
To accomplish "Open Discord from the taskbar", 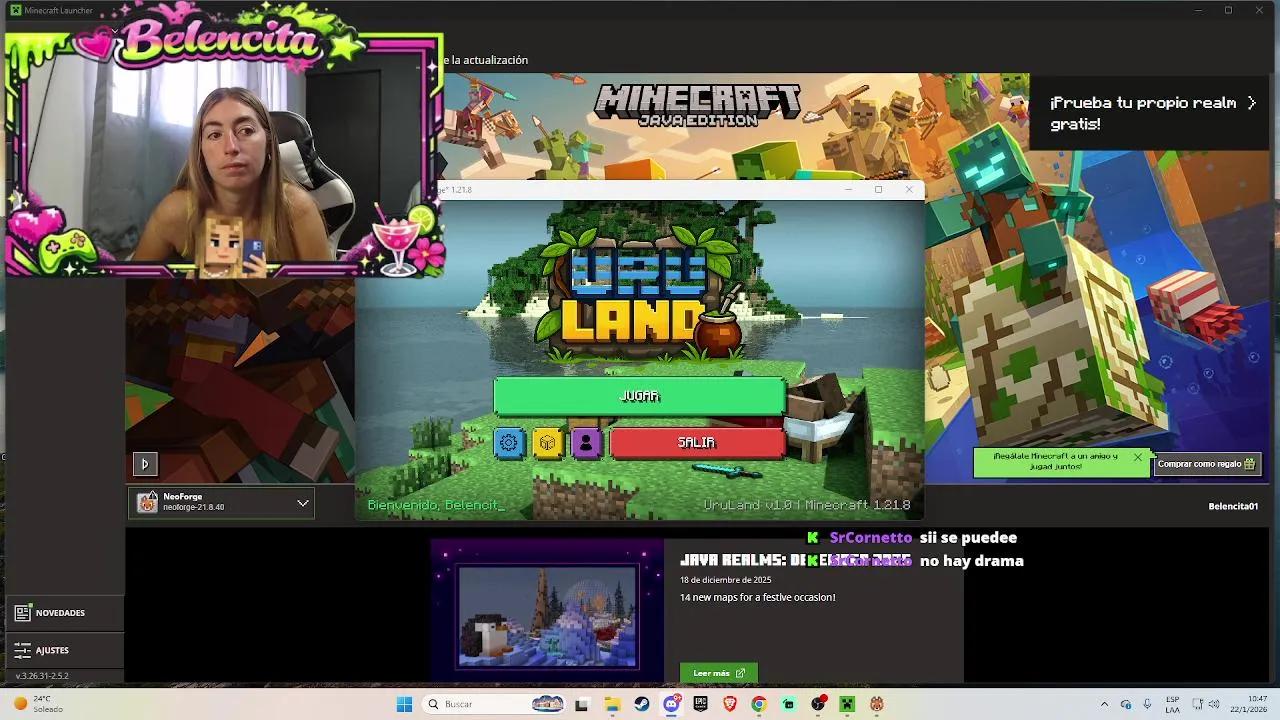I will pyautogui.click(x=671, y=705).
